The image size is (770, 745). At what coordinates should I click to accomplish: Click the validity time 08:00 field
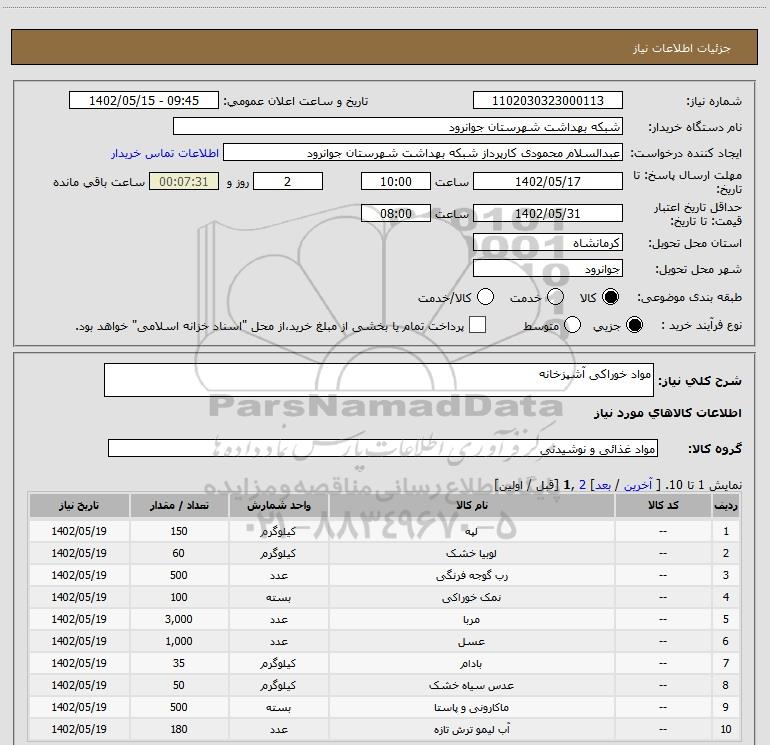[396, 213]
